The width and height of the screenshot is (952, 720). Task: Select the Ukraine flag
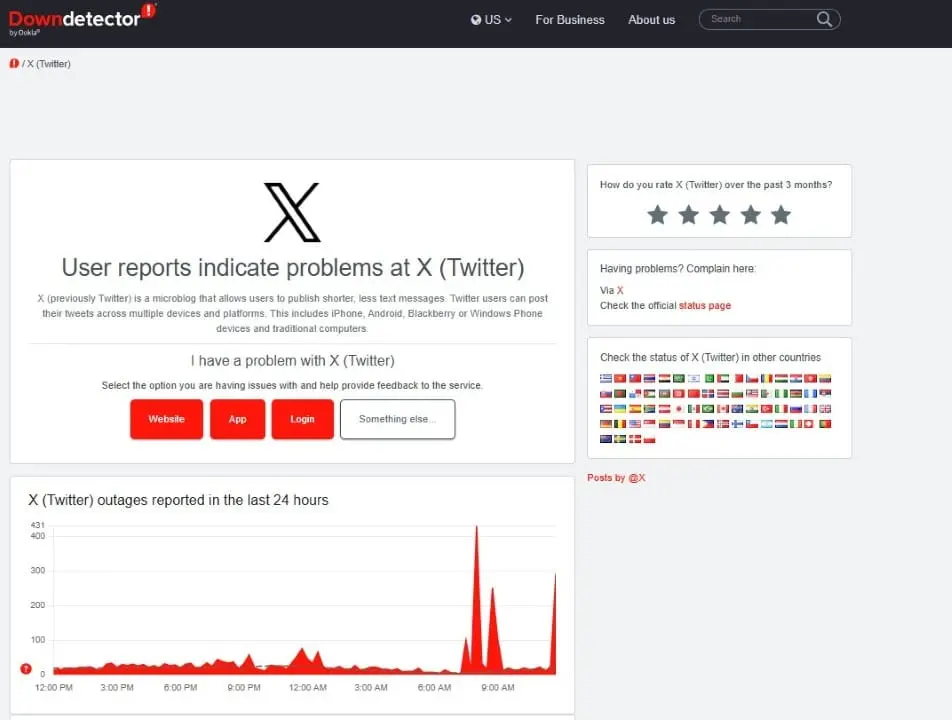coord(620,409)
